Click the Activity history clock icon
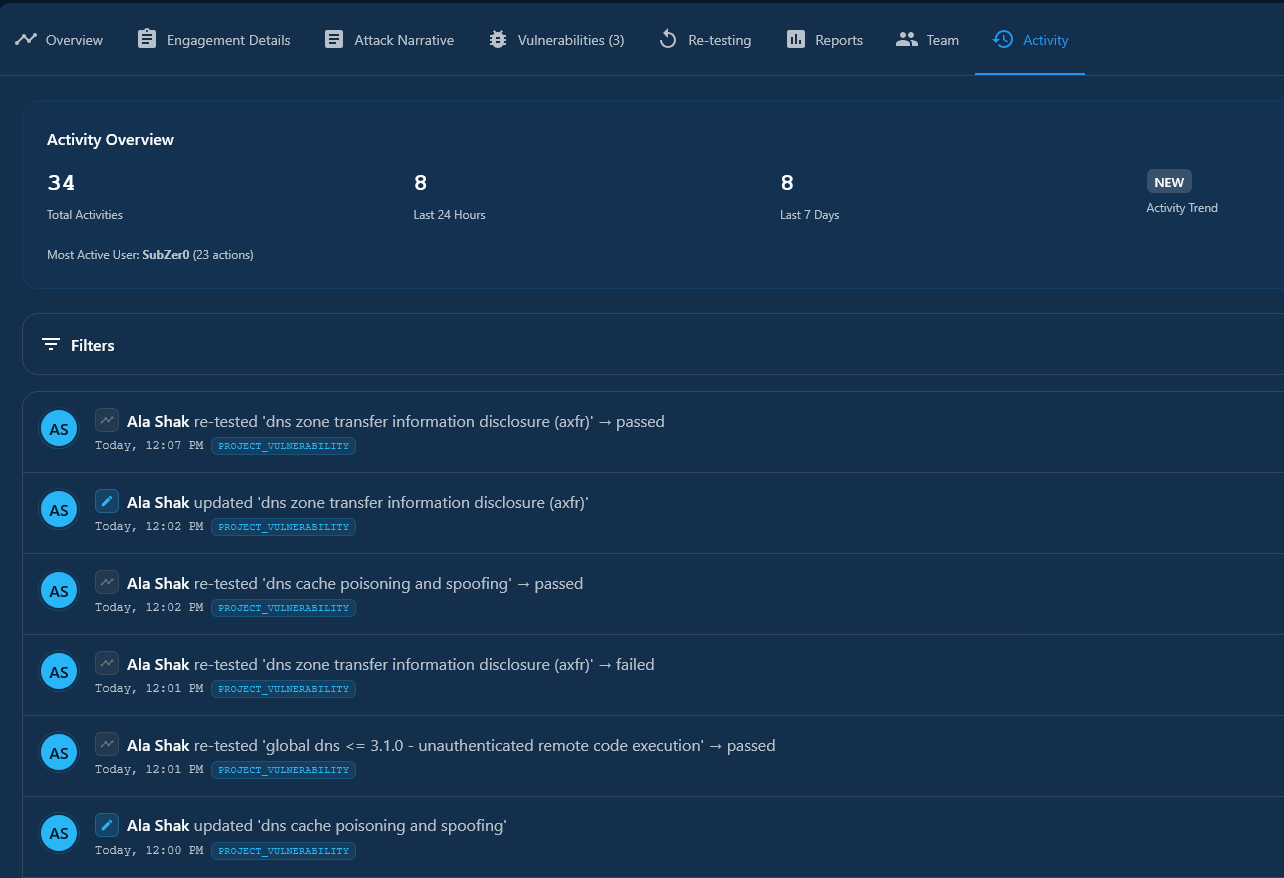 [1003, 40]
